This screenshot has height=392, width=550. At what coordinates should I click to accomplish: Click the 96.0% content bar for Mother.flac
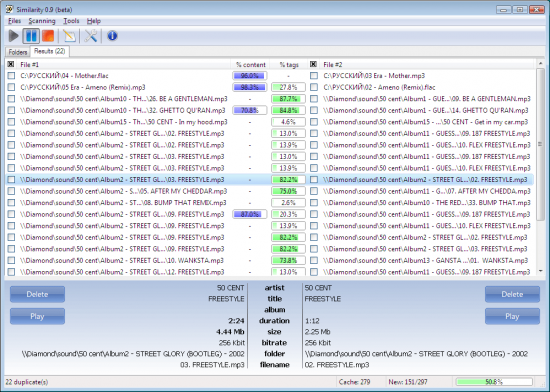250,76
